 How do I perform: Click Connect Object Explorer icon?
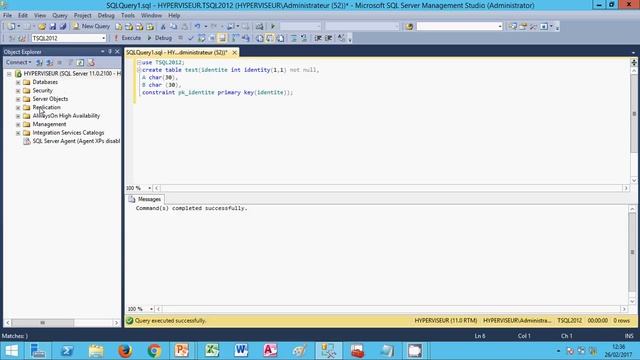point(39,62)
